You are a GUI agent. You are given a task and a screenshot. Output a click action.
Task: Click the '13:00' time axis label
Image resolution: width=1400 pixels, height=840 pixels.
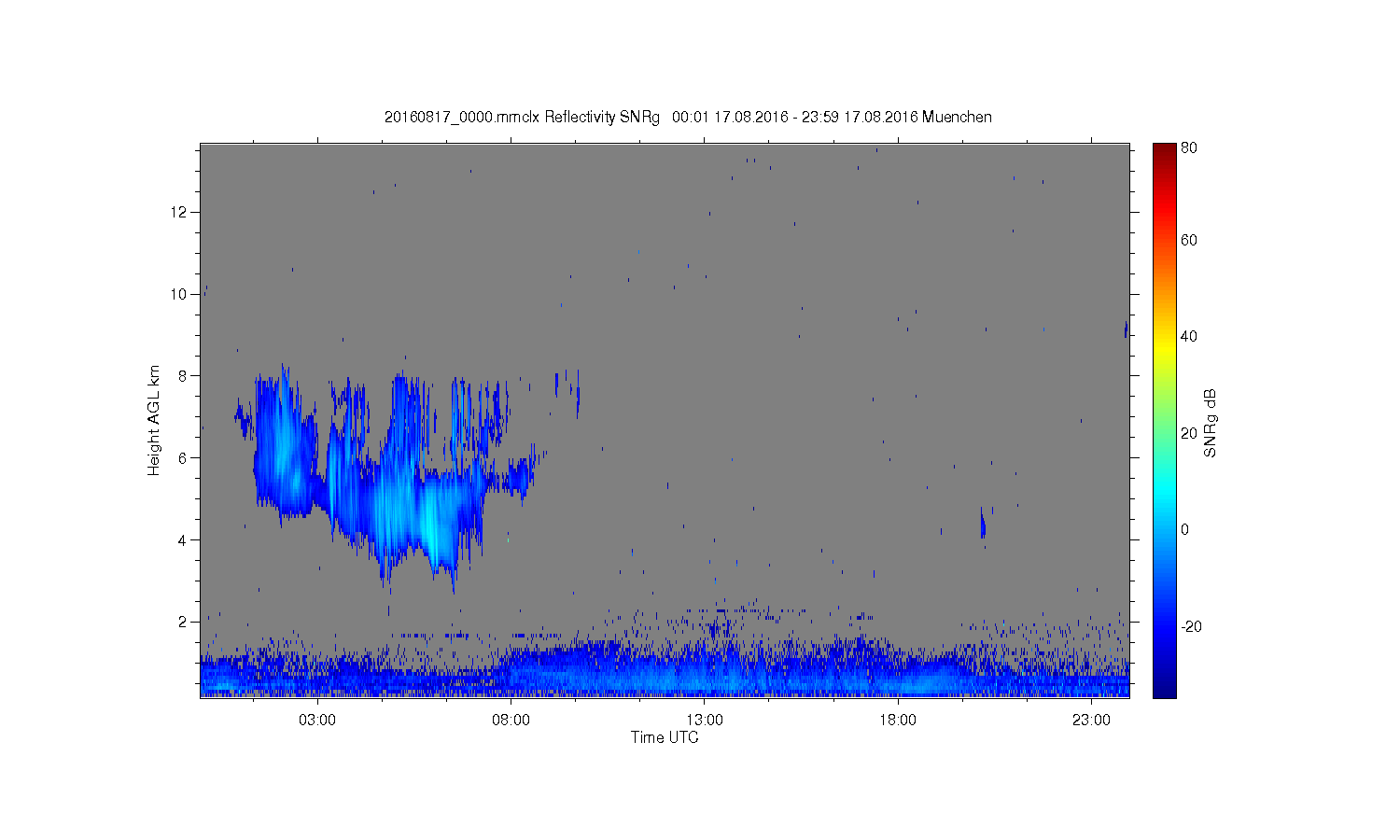click(x=705, y=721)
